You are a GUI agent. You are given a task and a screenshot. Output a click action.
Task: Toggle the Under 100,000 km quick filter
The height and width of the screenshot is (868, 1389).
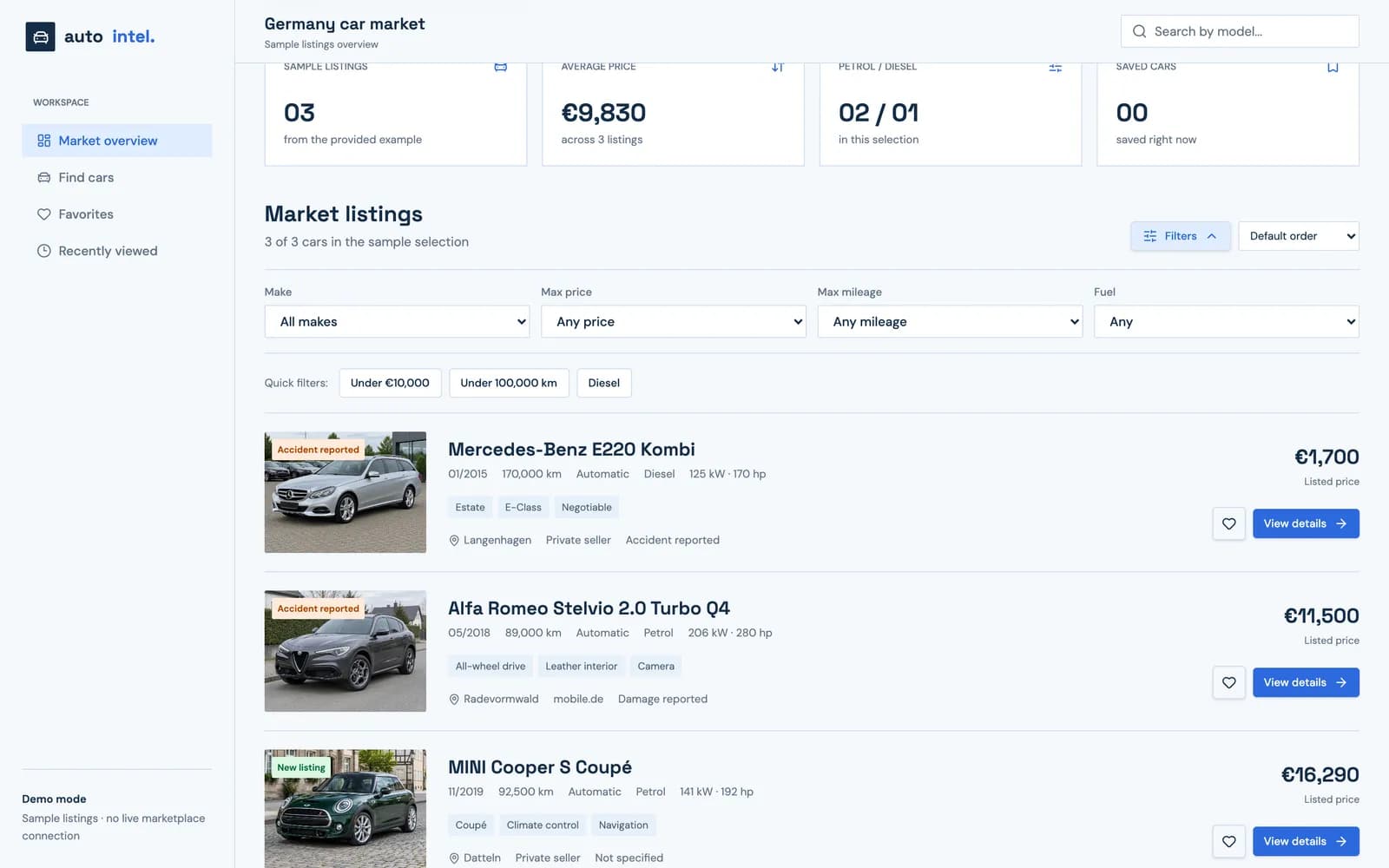tap(509, 383)
